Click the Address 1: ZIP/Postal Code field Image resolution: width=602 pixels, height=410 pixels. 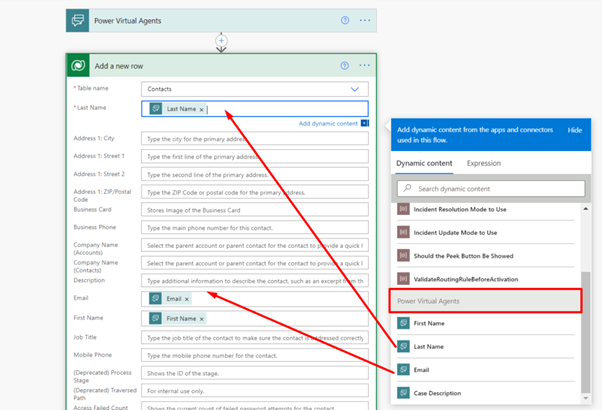click(255, 192)
